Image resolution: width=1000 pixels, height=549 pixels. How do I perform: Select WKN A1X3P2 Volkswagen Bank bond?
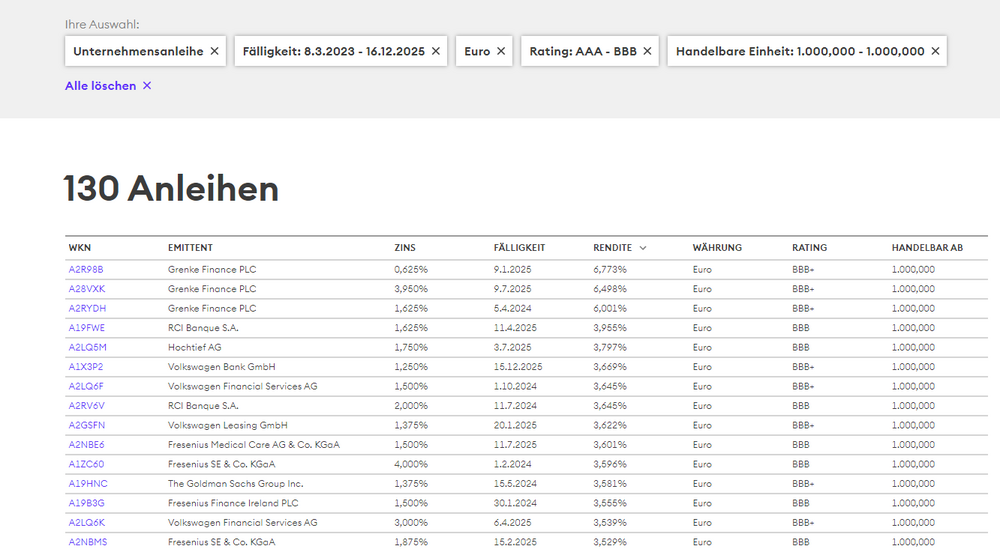[x=86, y=367]
